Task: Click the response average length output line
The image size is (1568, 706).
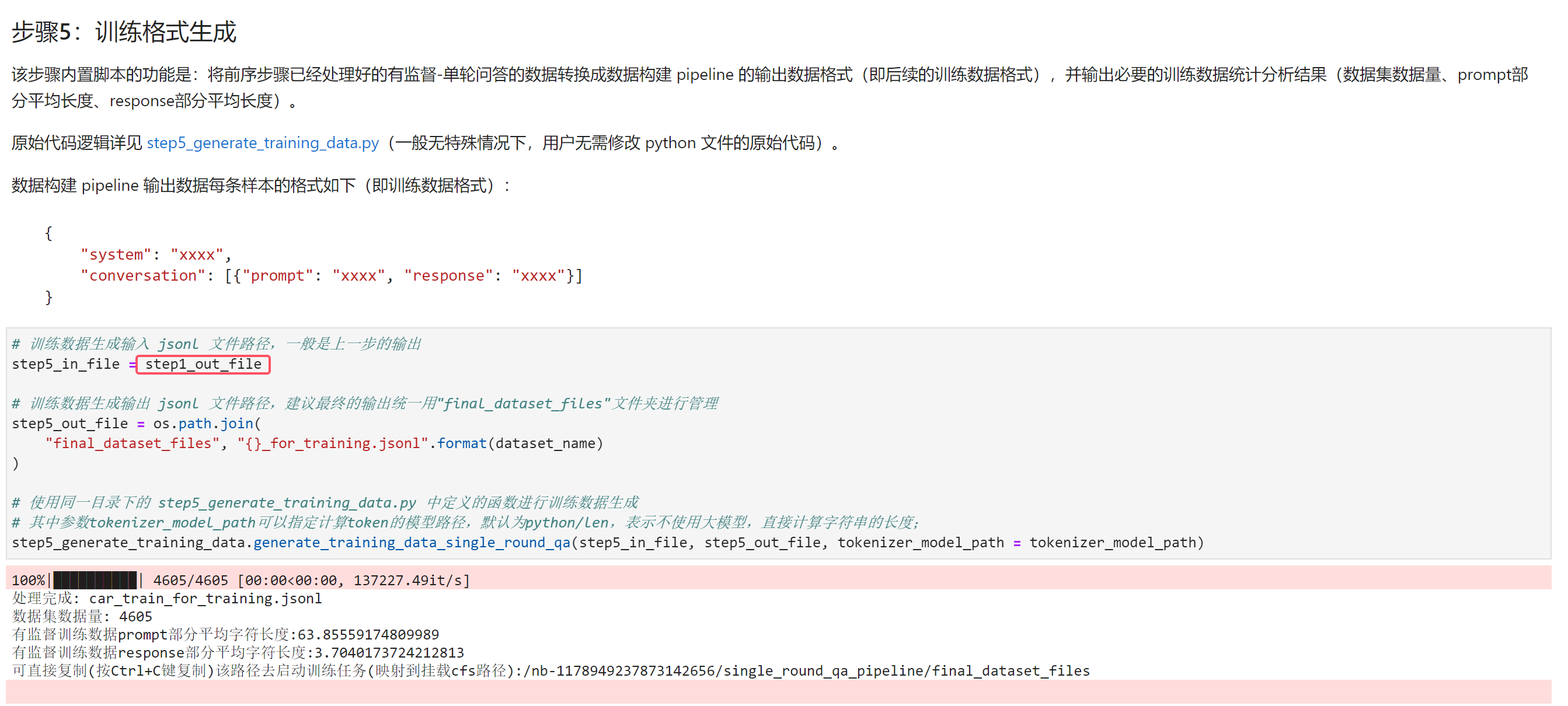Action: [238, 652]
